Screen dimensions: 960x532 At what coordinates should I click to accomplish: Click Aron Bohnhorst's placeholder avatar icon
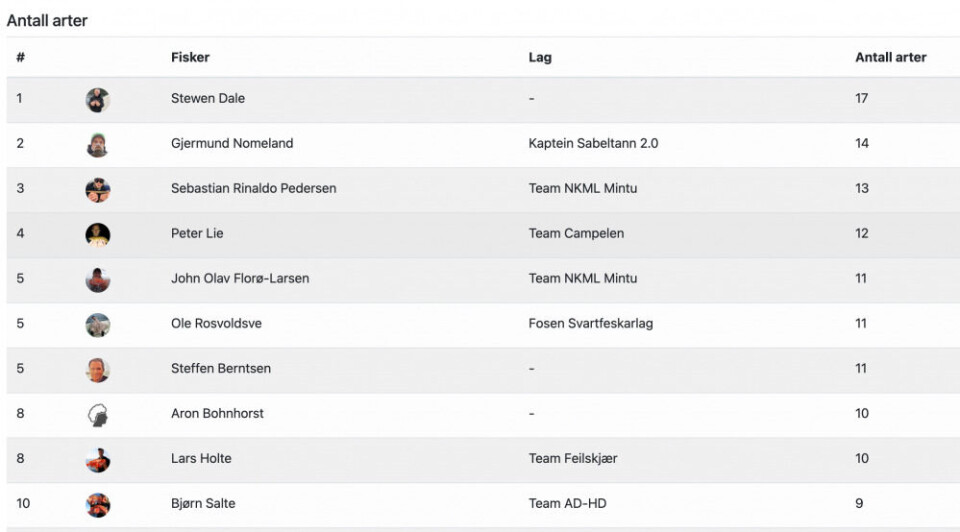[97, 414]
